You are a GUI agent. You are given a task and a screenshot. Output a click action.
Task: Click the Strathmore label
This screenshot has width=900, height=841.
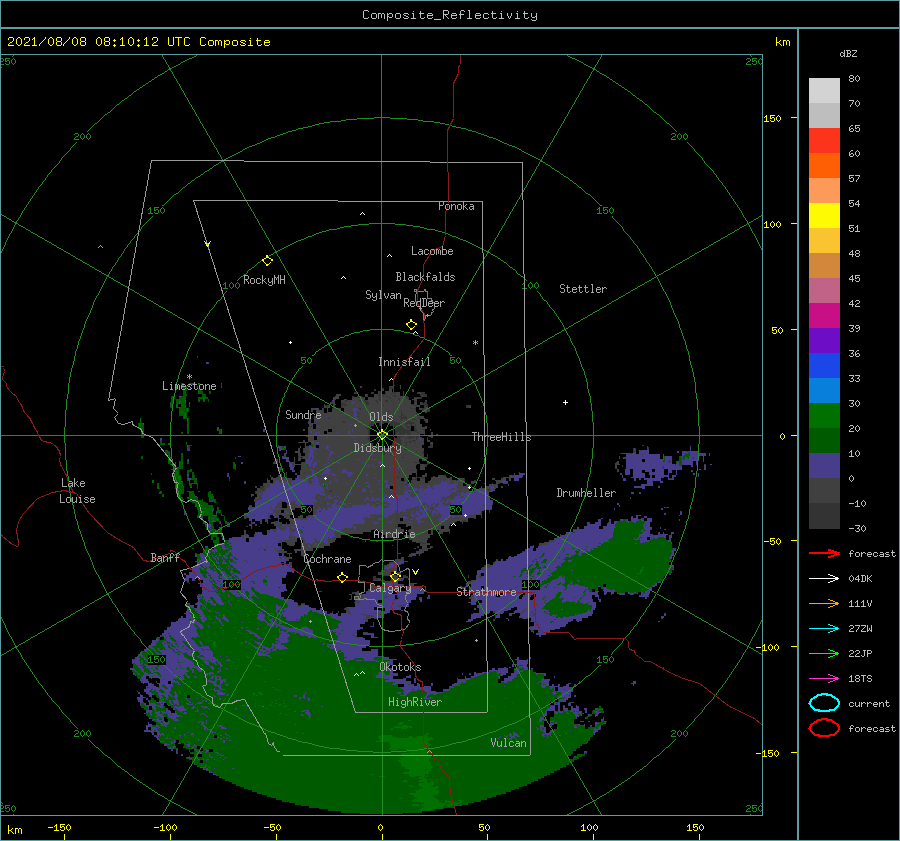point(486,591)
